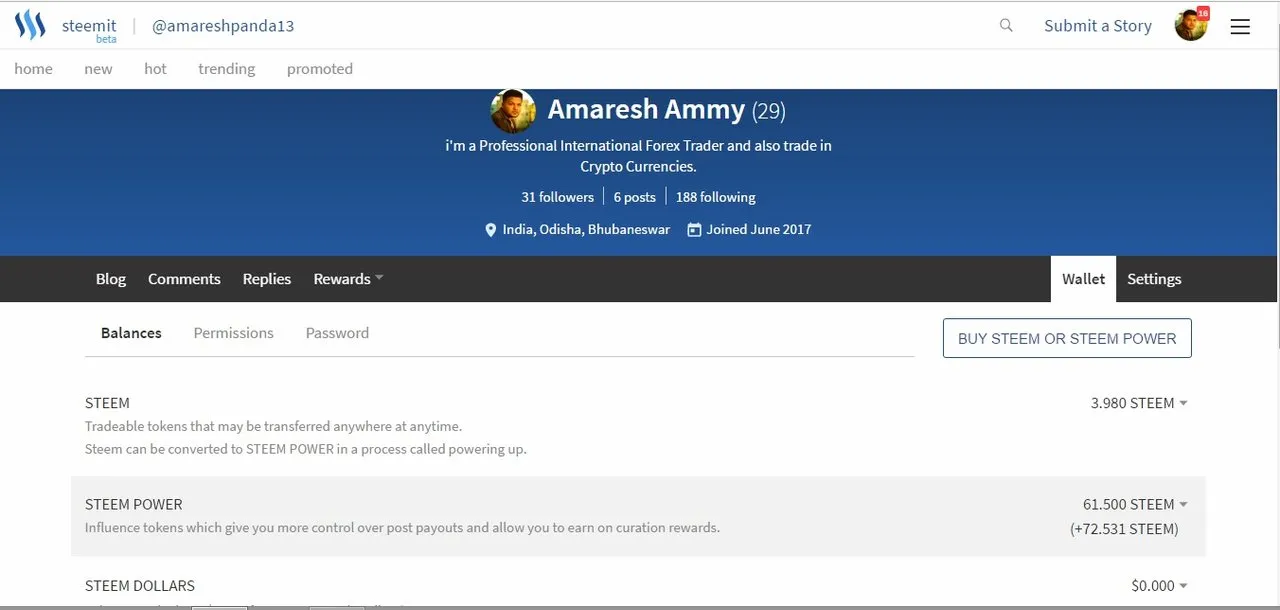Image resolution: width=1280 pixels, height=610 pixels.
Task: Switch to the Blog tab
Action: [x=111, y=279]
